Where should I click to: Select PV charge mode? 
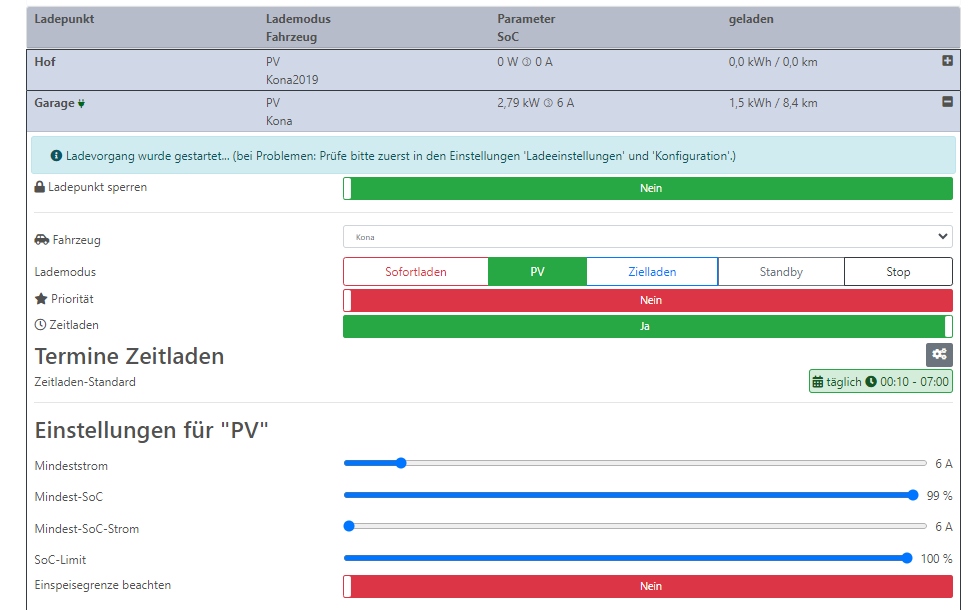[x=538, y=272]
